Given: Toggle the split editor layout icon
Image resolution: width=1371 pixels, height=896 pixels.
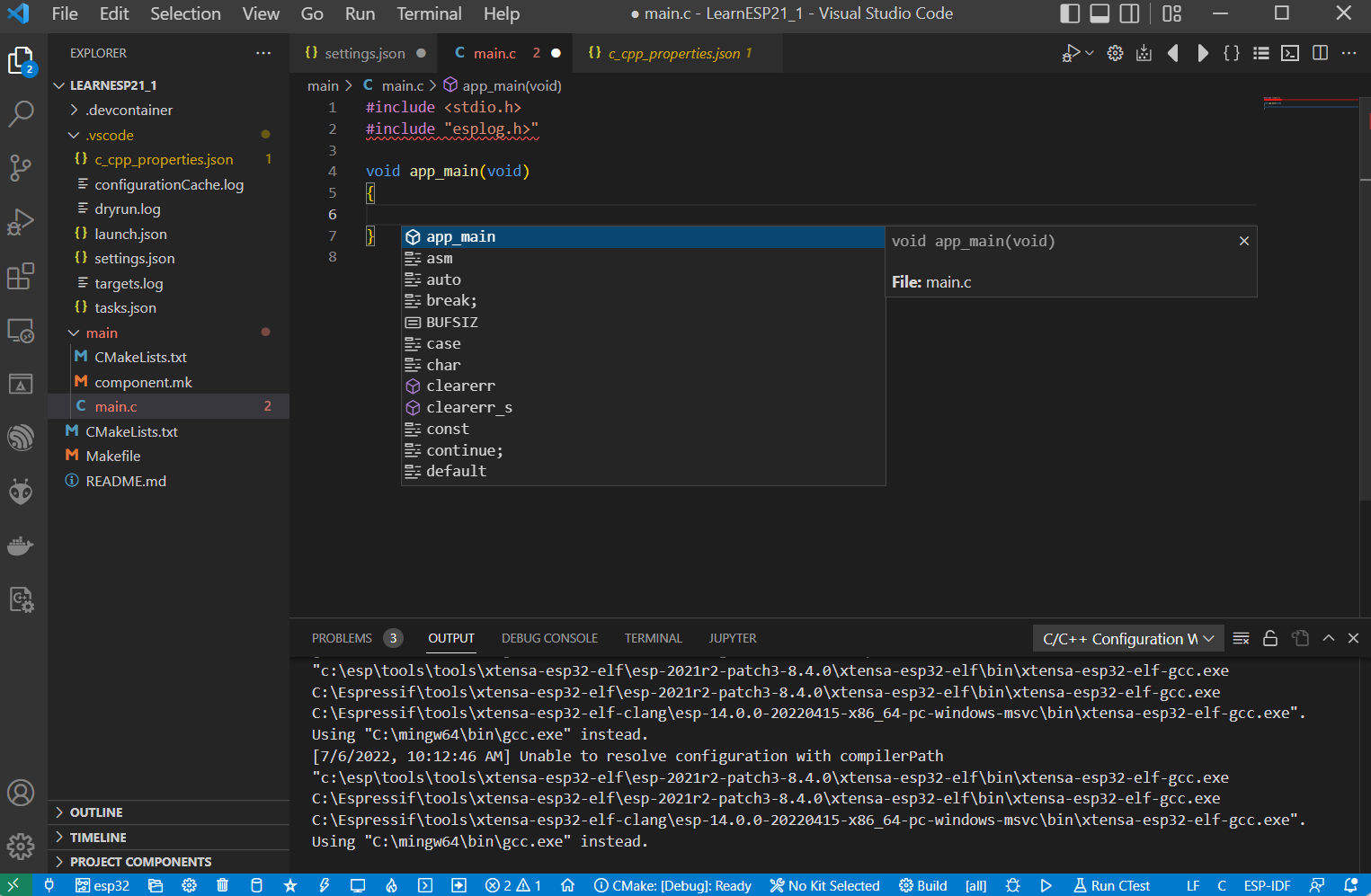Looking at the screenshot, I should coord(1319,53).
